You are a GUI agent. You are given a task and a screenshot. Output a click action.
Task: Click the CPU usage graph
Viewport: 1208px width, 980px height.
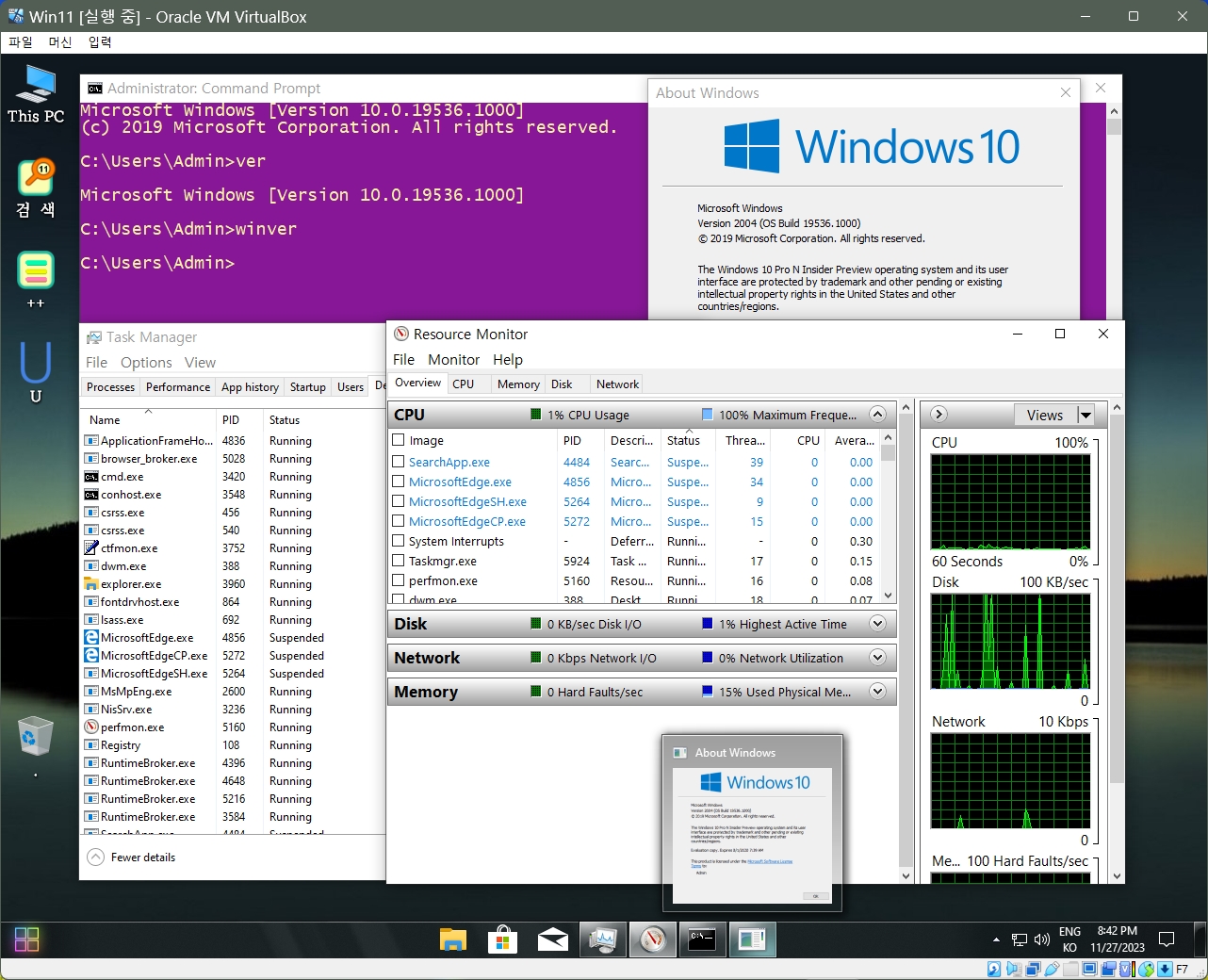1010,502
